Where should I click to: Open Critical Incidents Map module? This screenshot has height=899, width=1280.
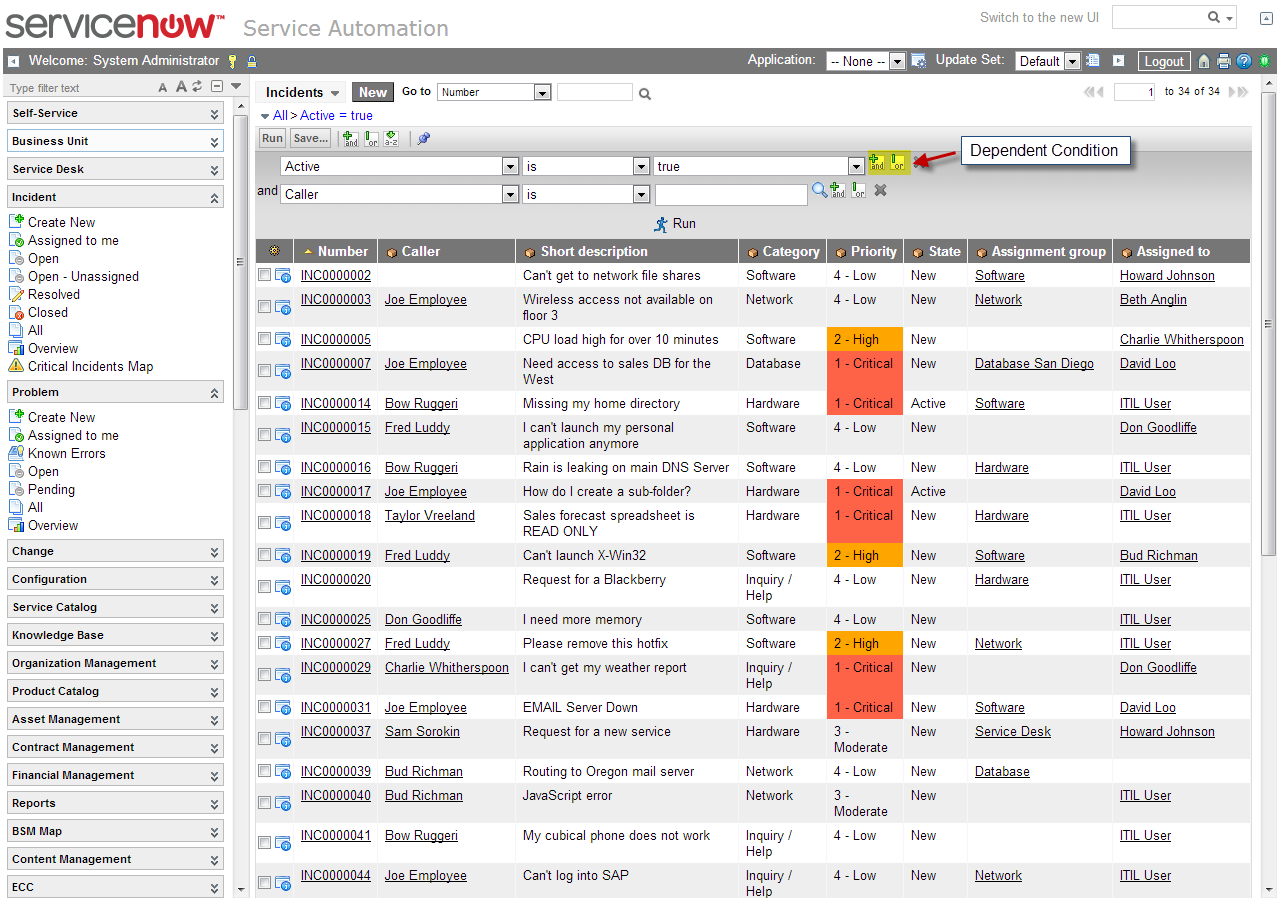[x=90, y=366]
